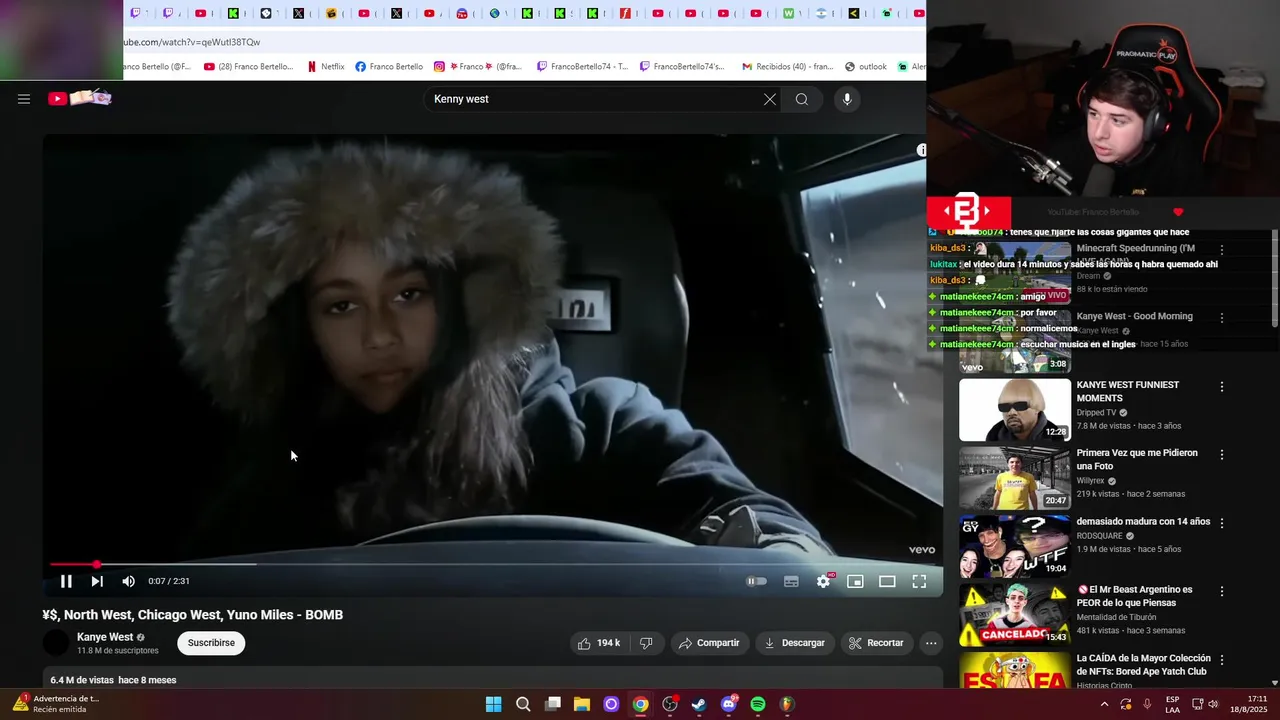Open options menu for El Mr Beast Argentino video
1280x720 pixels.
[1221, 591]
